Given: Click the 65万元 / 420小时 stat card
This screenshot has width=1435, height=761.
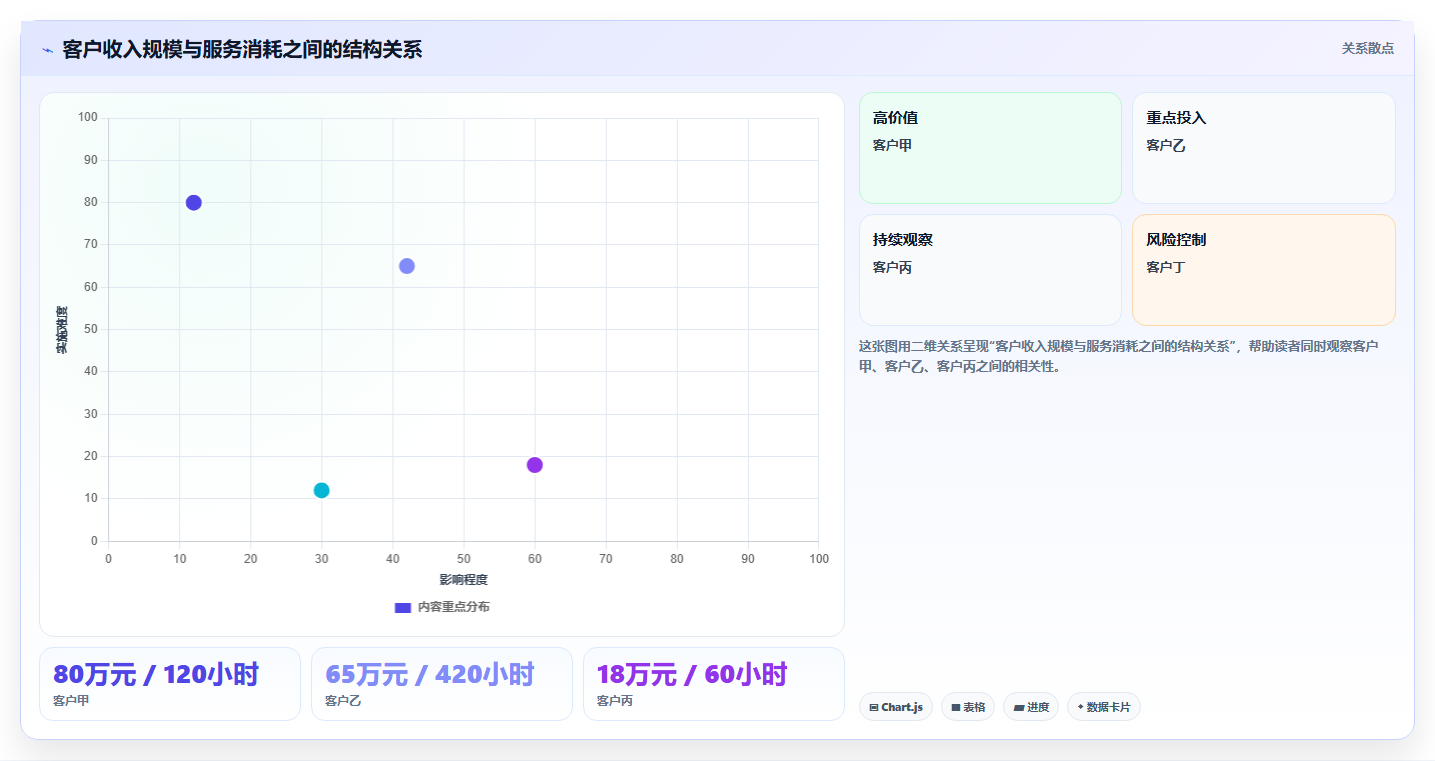Looking at the screenshot, I should point(442,684).
